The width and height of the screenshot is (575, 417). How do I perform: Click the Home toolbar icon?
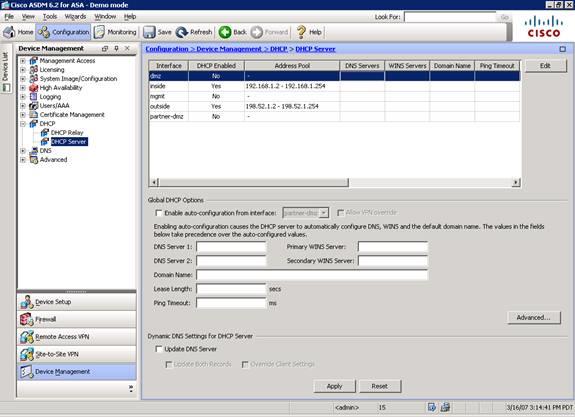[x=9, y=32]
